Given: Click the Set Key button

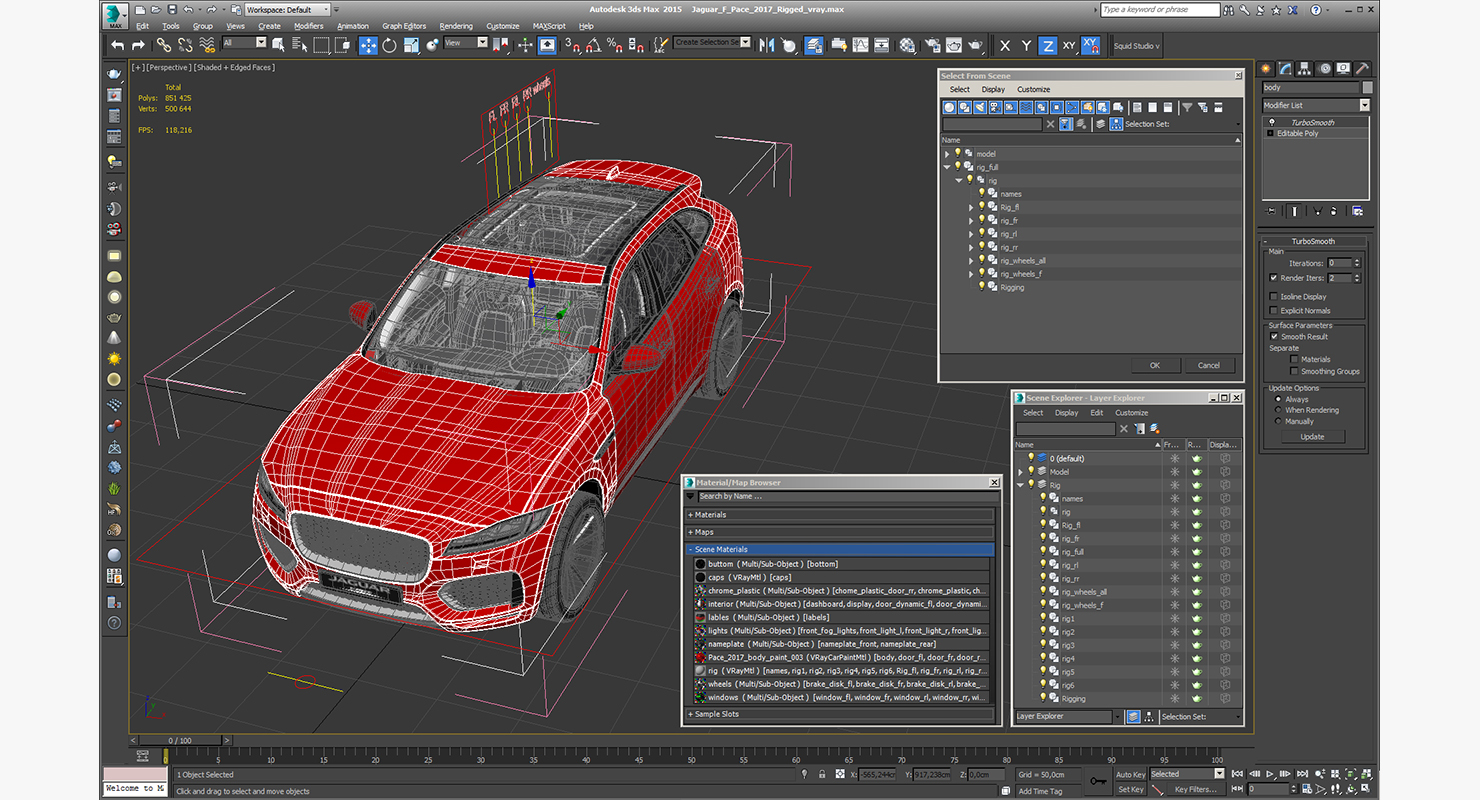Looking at the screenshot, I should tap(1130, 789).
